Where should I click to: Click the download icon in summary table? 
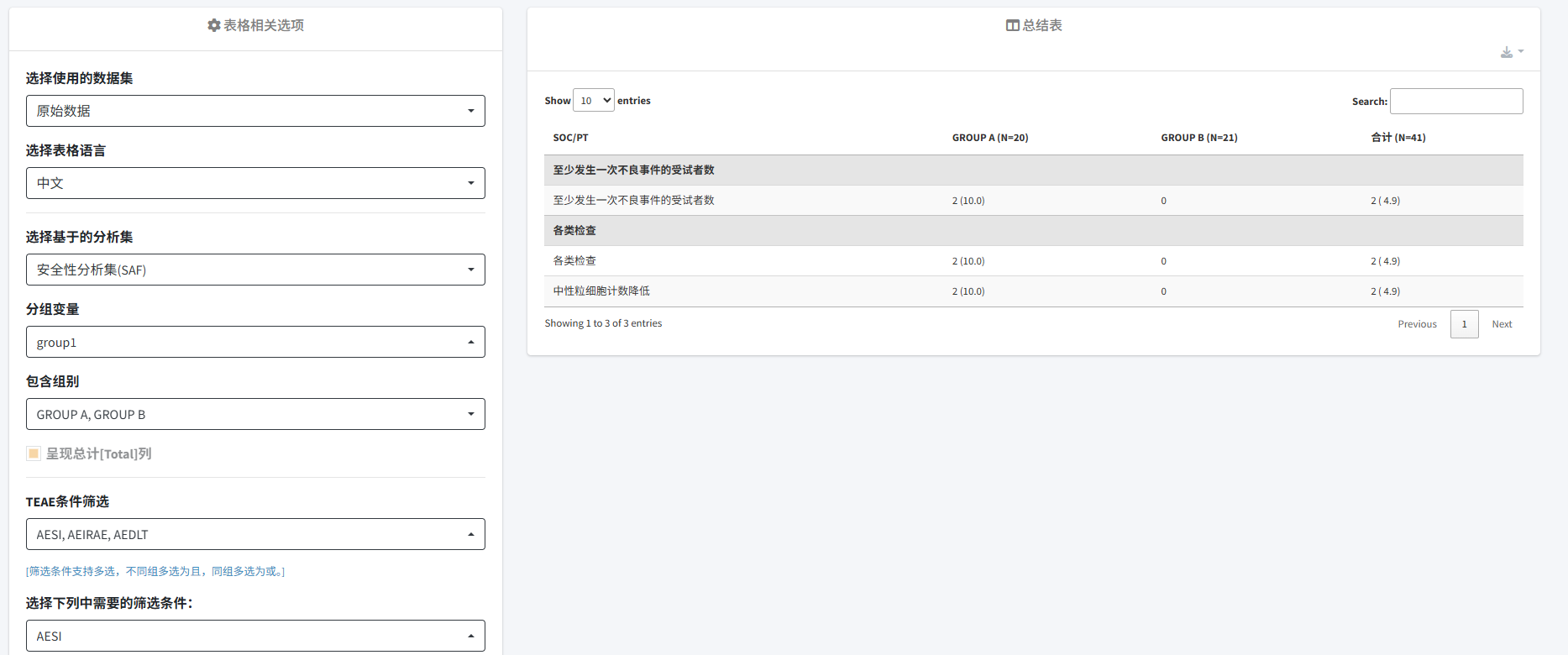(x=1510, y=52)
